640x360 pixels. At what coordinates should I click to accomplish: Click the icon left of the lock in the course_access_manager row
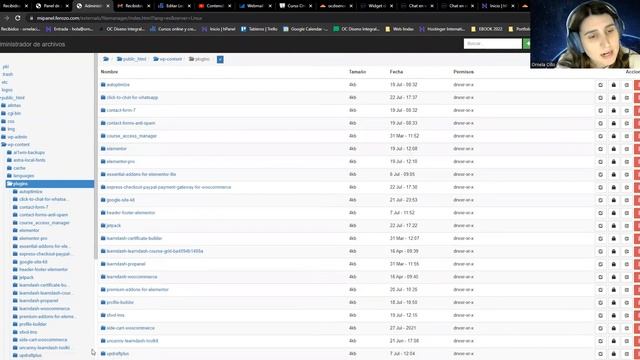[600, 136]
